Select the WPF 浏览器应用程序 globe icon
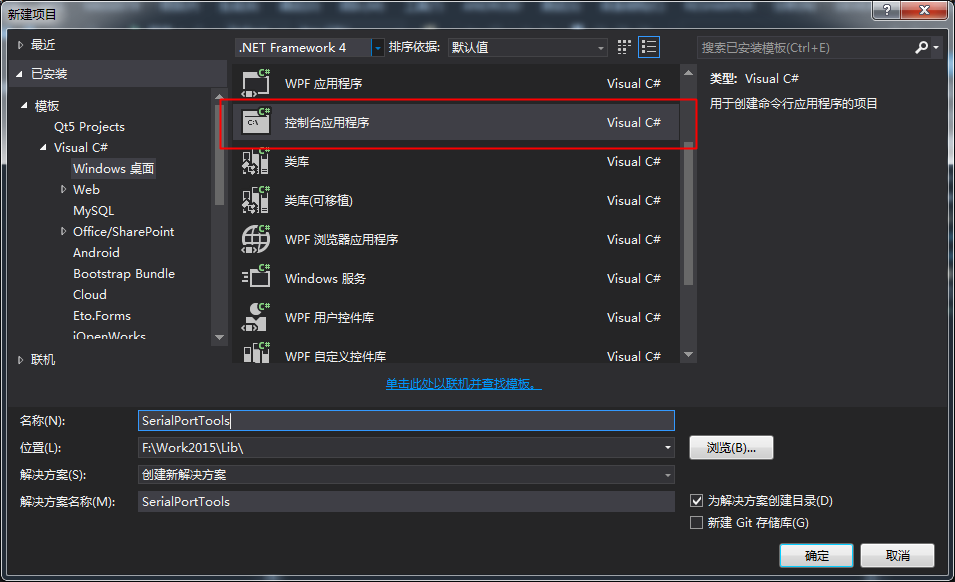This screenshot has height=582, width=955. tap(256, 239)
